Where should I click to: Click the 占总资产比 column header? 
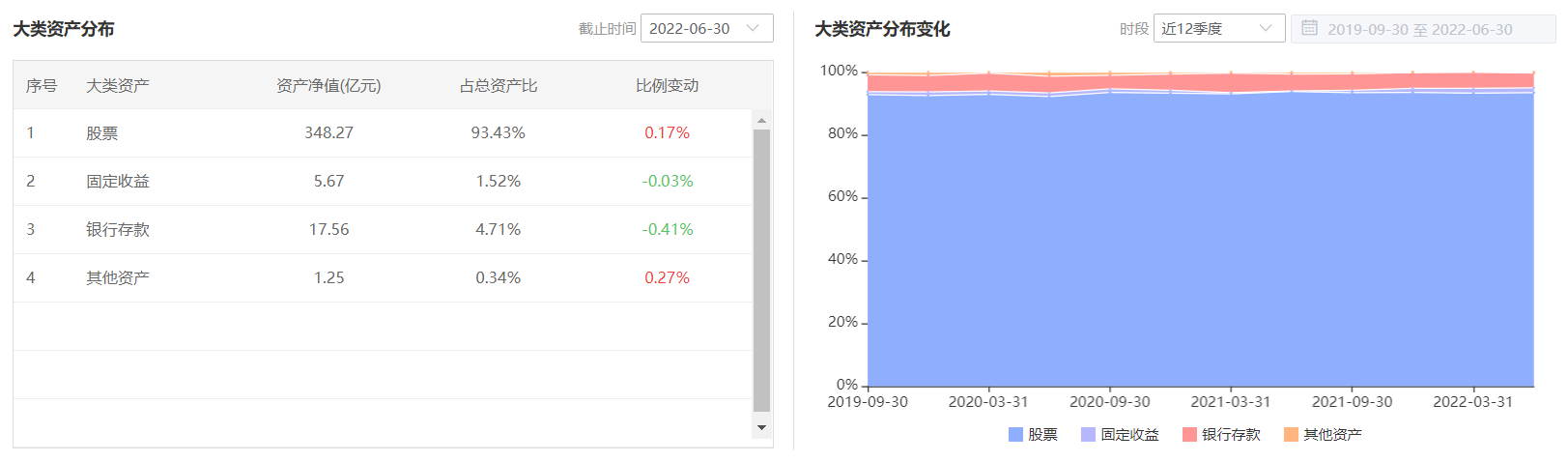point(499,85)
